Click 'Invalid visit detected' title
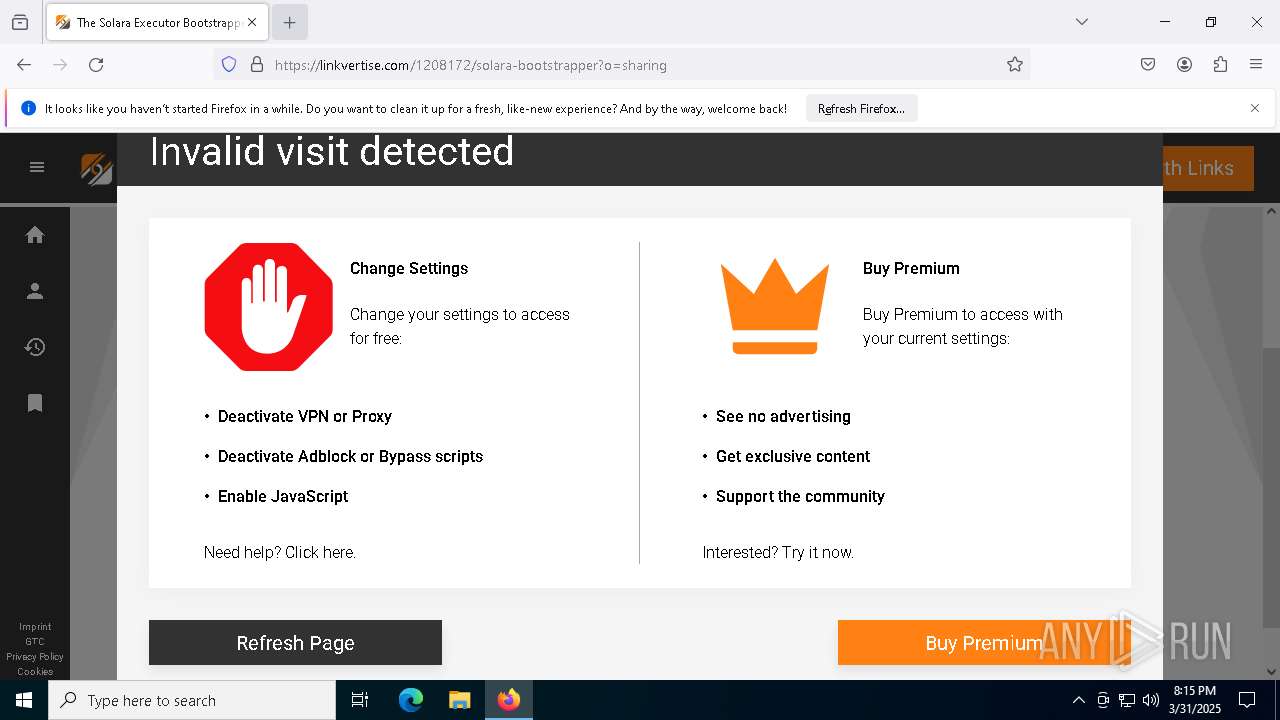Image resolution: width=1280 pixels, height=720 pixels. (332, 152)
